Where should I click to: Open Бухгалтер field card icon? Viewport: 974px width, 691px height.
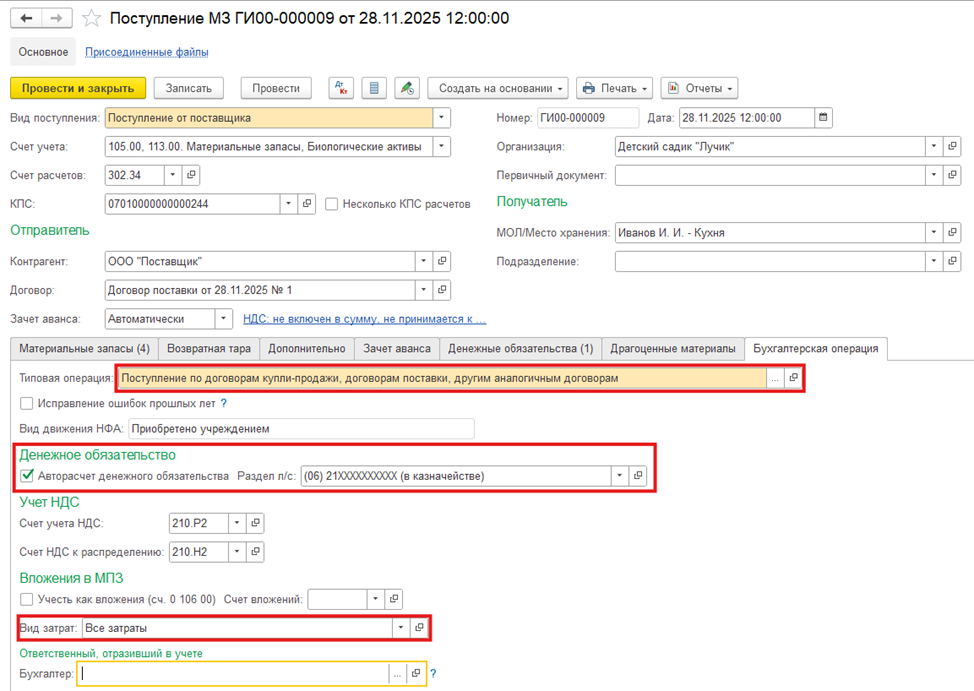click(x=416, y=673)
